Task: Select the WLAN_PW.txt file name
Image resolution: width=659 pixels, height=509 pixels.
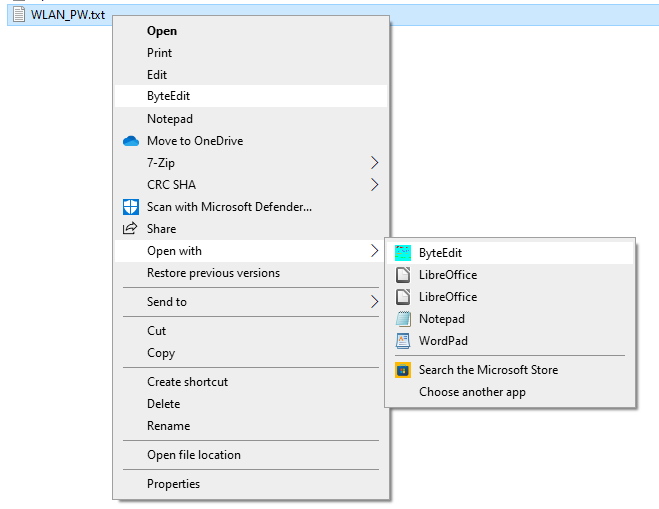Action: [68, 15]
